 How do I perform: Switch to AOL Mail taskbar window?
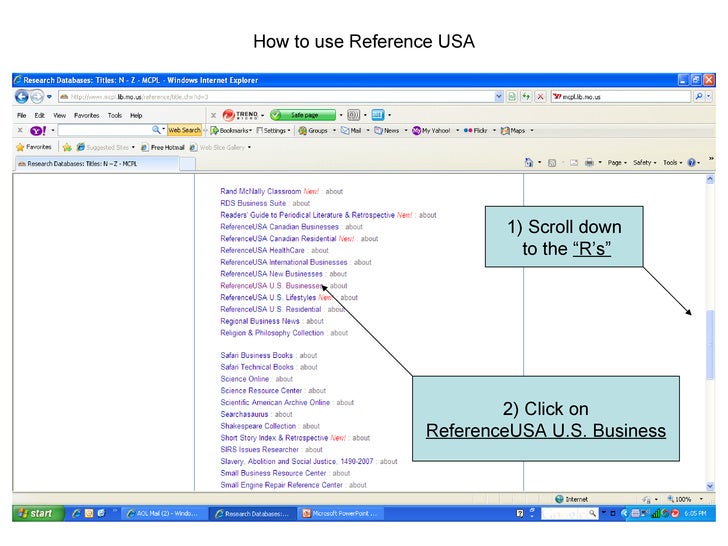(x=162, y=514)
